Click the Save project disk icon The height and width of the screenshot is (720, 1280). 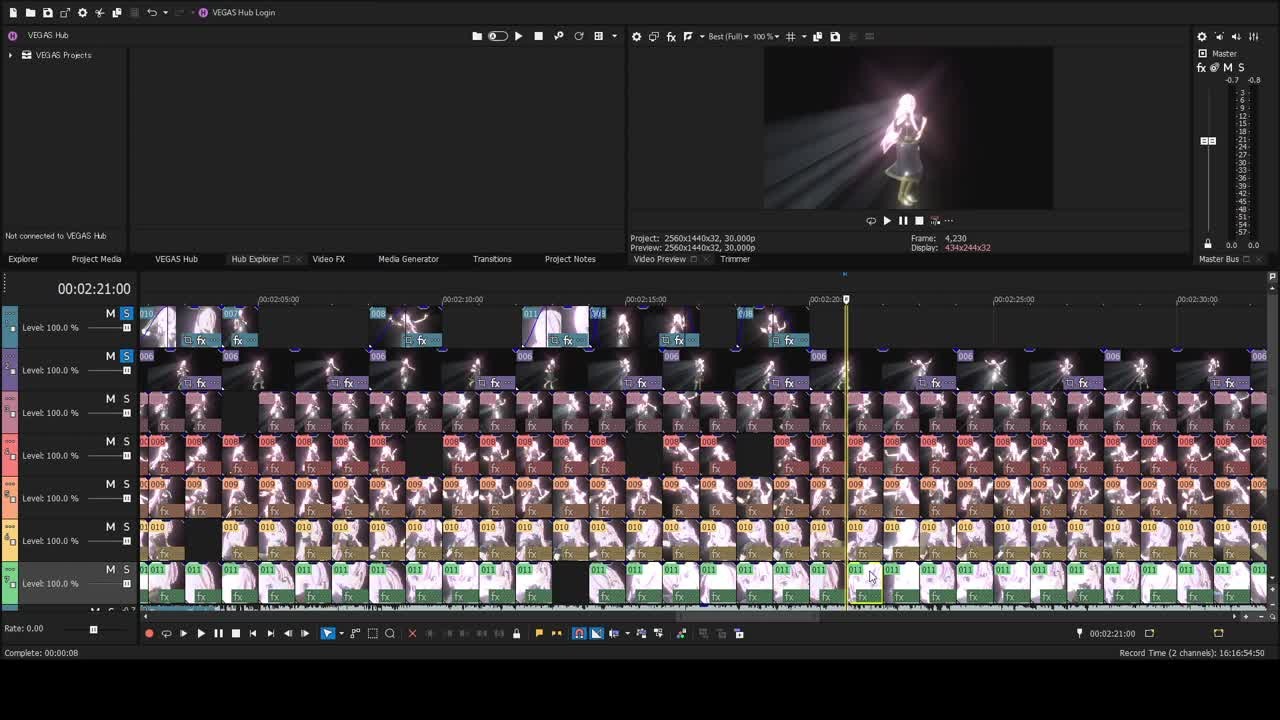[47, 12]
